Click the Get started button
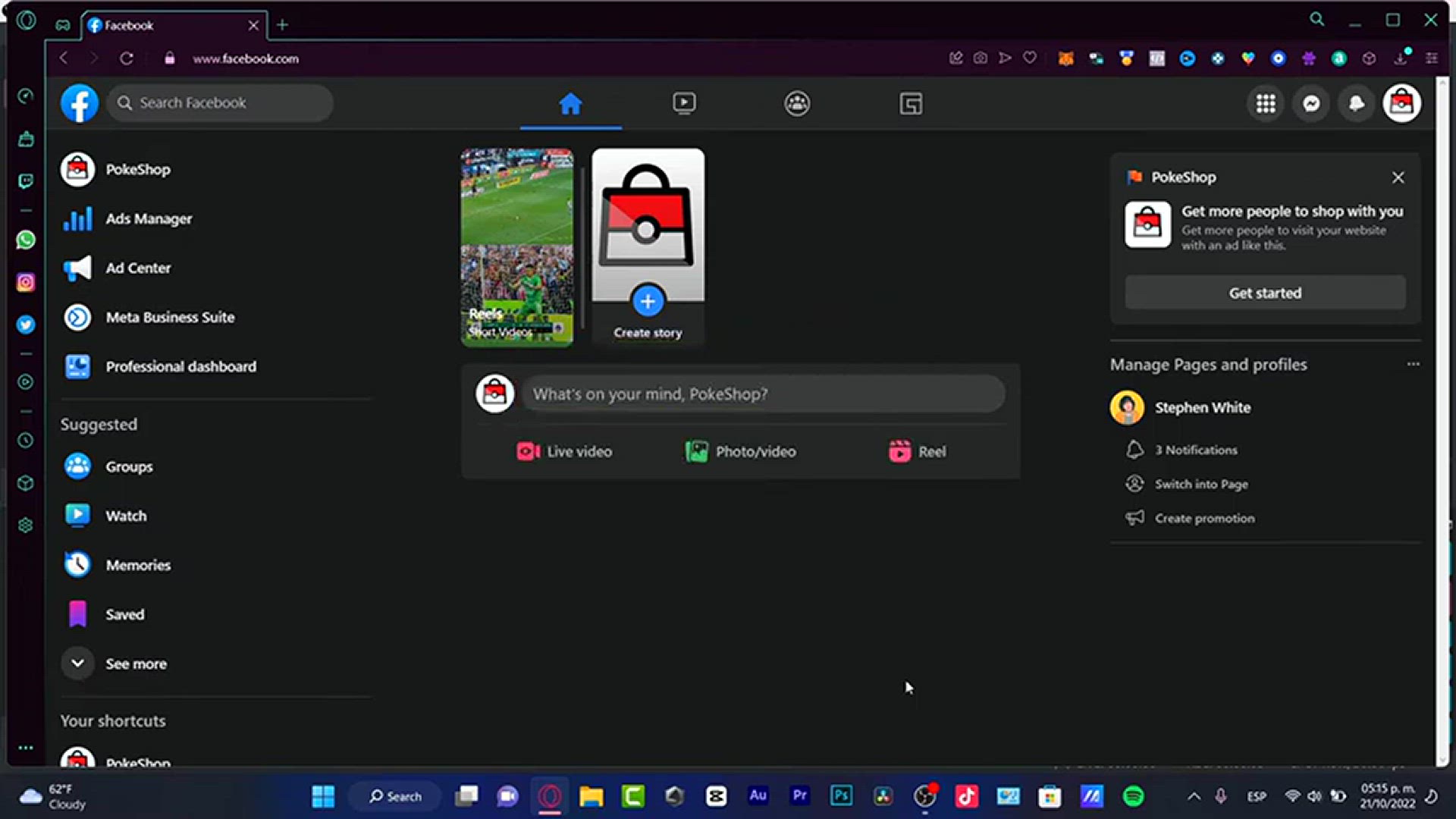This screenshot has width=1456, height=819. coord(1265,293)
